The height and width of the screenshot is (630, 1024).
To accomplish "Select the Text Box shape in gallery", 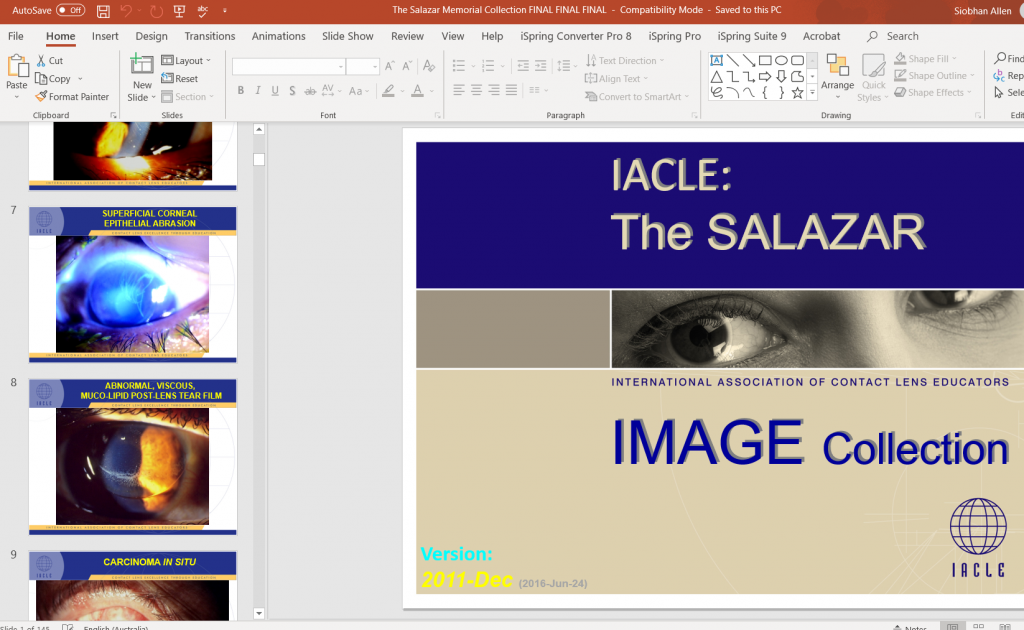I will click(716, 61).
